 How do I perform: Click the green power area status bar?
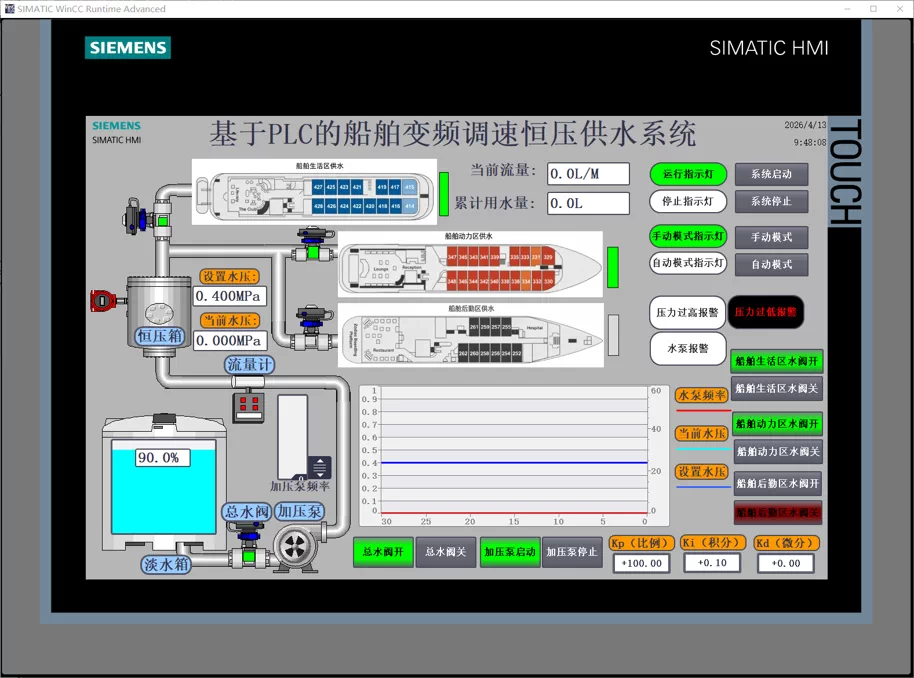coord(613,267)
